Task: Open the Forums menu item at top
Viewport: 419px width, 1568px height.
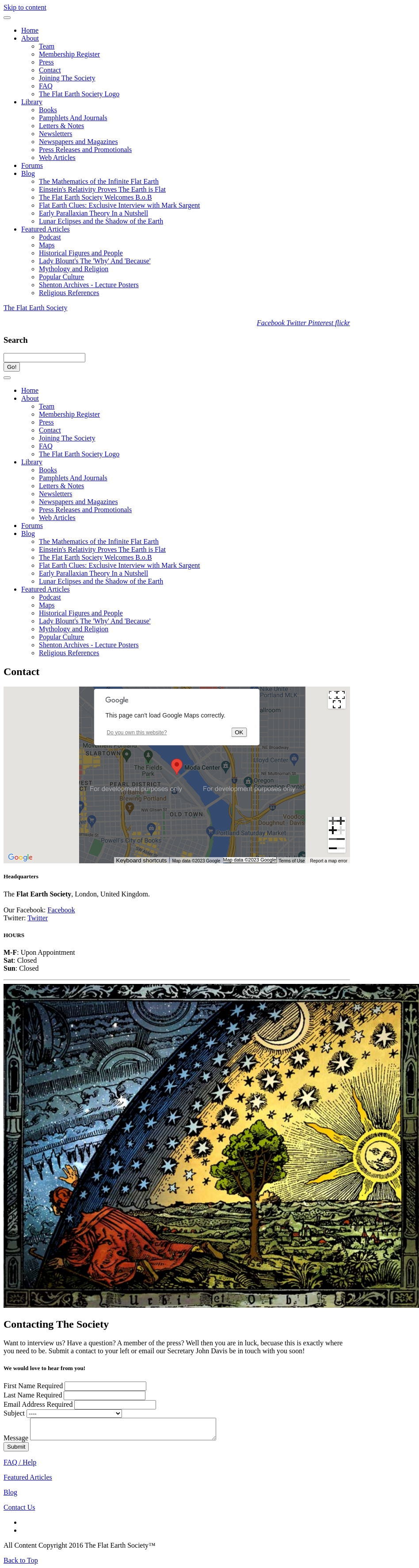Action: 32,166
